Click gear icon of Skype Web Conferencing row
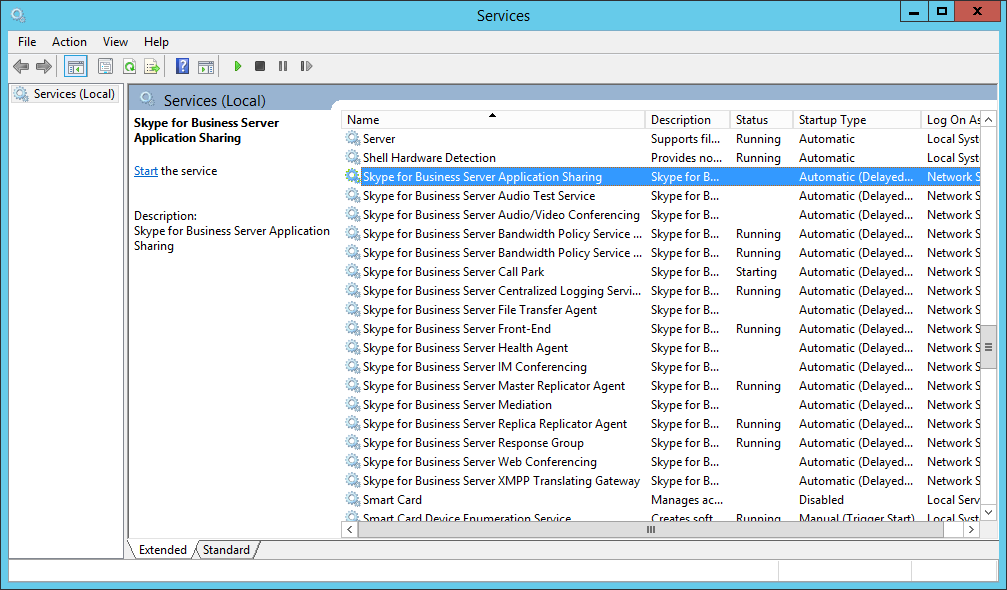Screen dimensions: 1007x590 point(353,461)
